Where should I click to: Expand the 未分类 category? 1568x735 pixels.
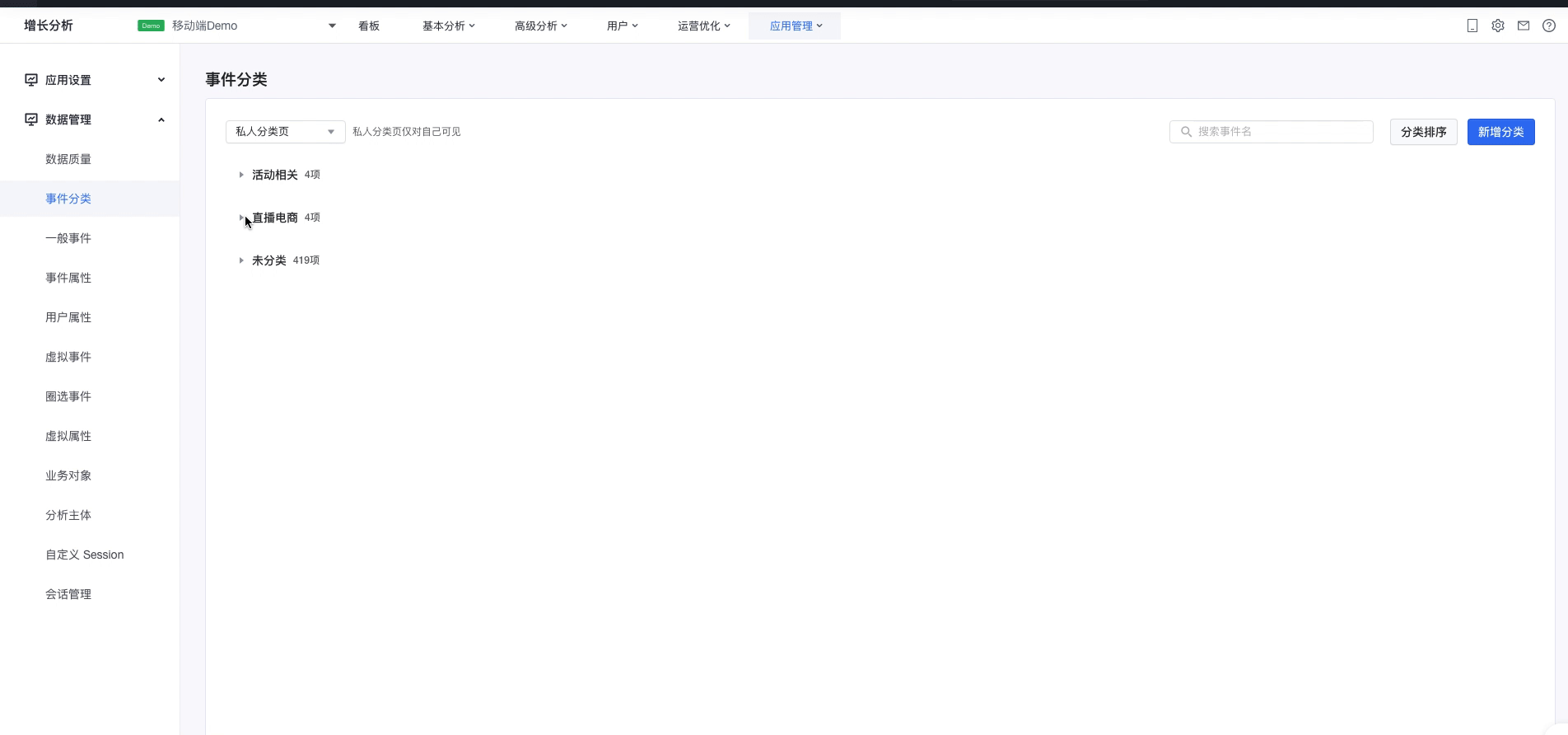[x=241, y=260]
